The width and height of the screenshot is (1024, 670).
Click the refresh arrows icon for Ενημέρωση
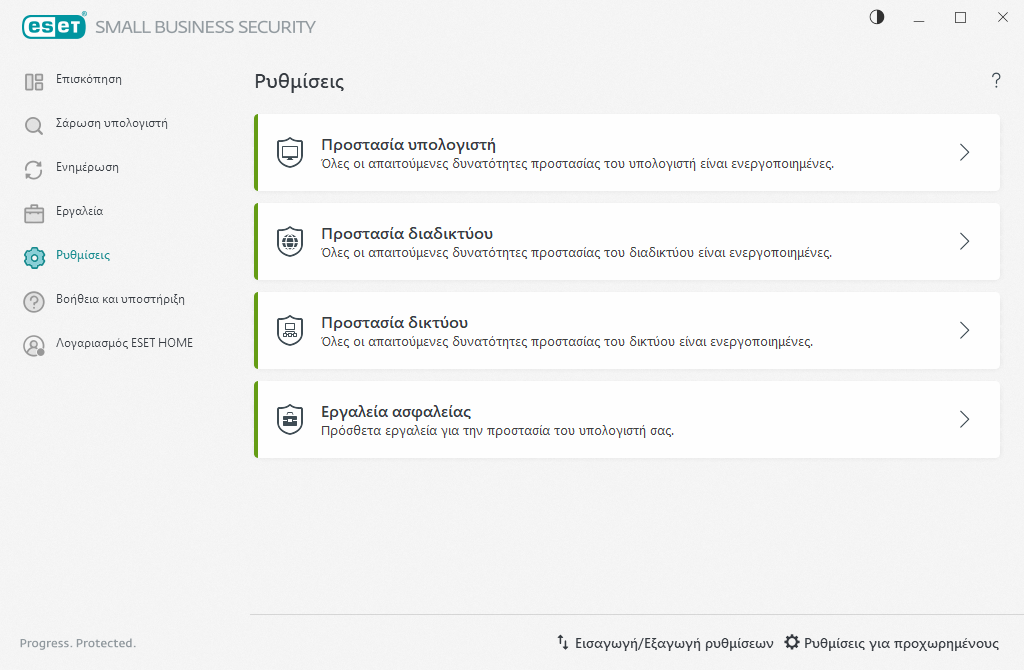click(34, 170)
